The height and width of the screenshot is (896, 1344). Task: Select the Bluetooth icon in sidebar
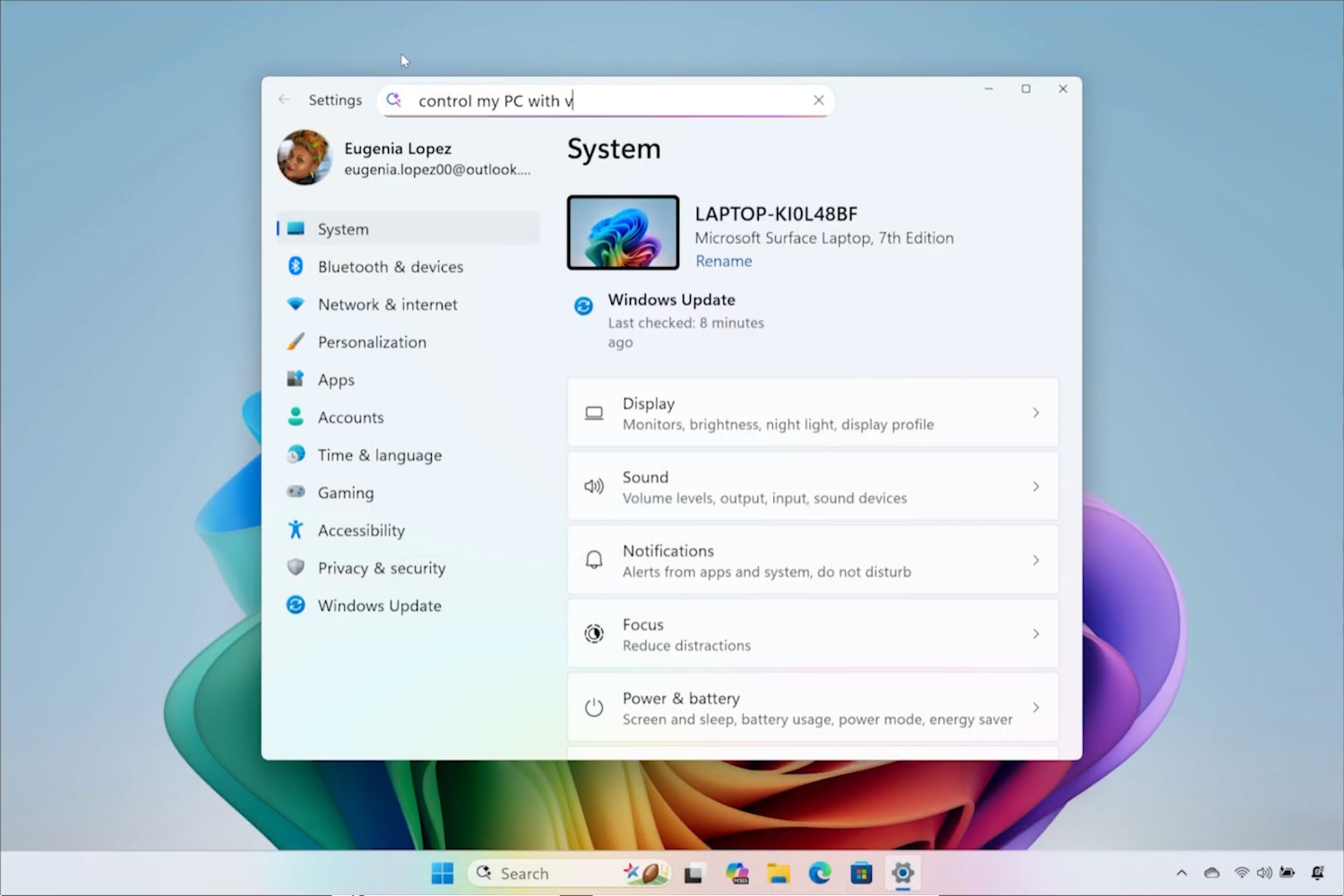pos(296,266)
